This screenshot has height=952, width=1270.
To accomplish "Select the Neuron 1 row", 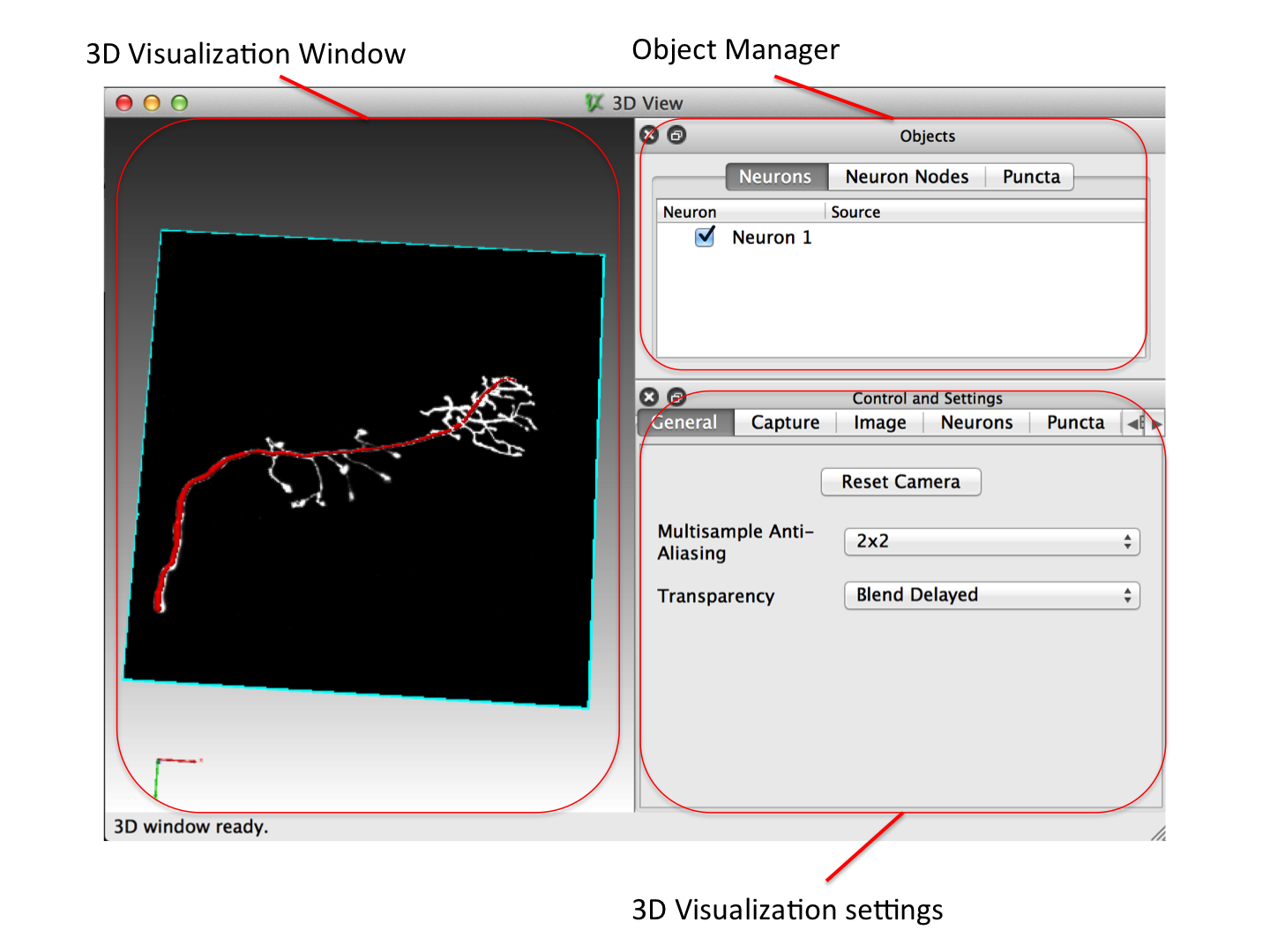I will coord(900,237).
